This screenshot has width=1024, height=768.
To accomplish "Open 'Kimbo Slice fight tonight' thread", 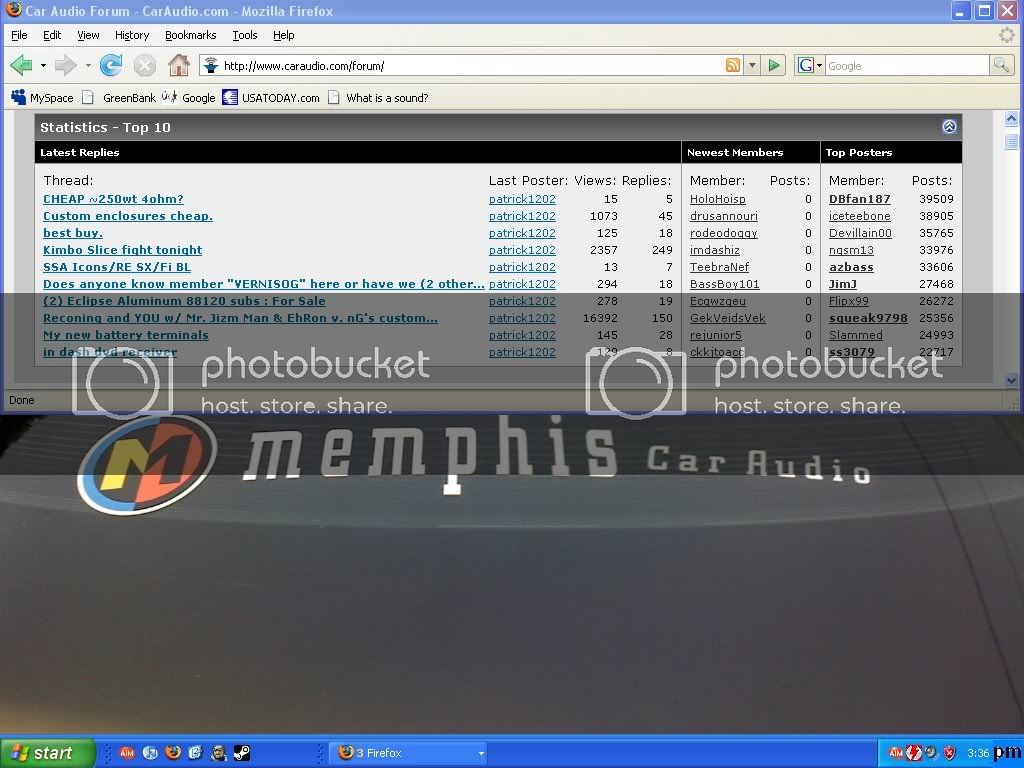I will 123,250.
